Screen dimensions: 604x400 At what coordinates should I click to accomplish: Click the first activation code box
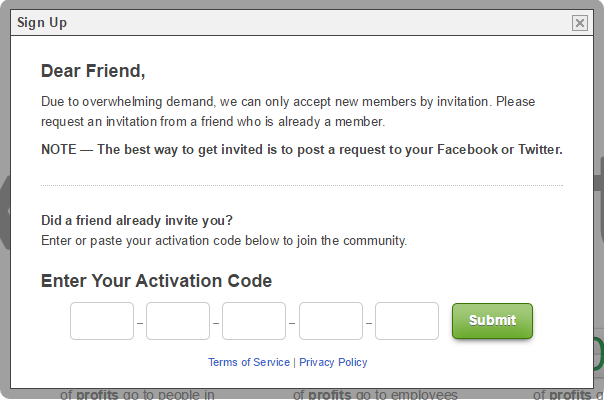click(x=102, y=321)
